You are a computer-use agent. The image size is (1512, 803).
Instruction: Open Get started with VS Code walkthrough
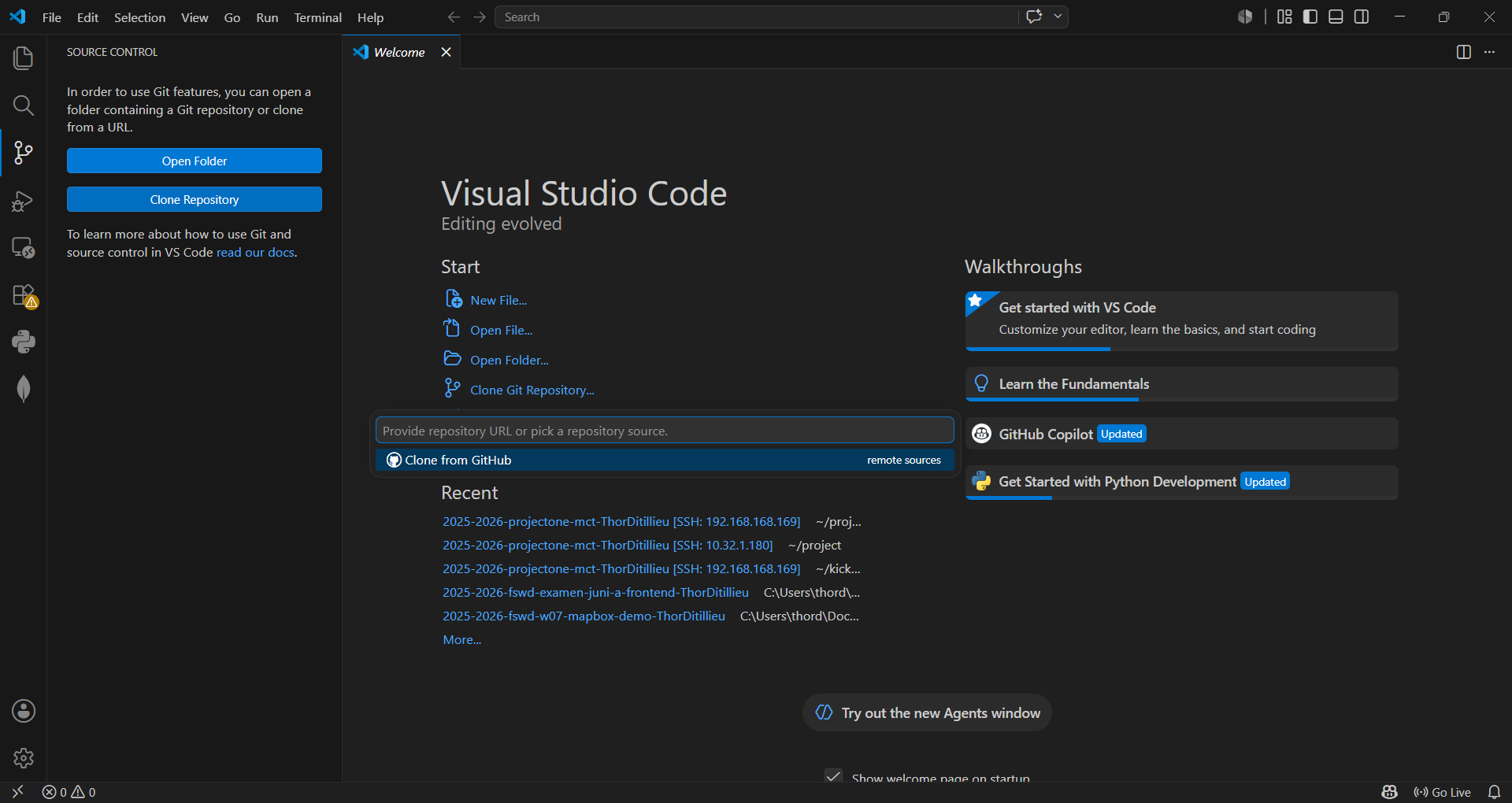click(x=1181, y=320)
